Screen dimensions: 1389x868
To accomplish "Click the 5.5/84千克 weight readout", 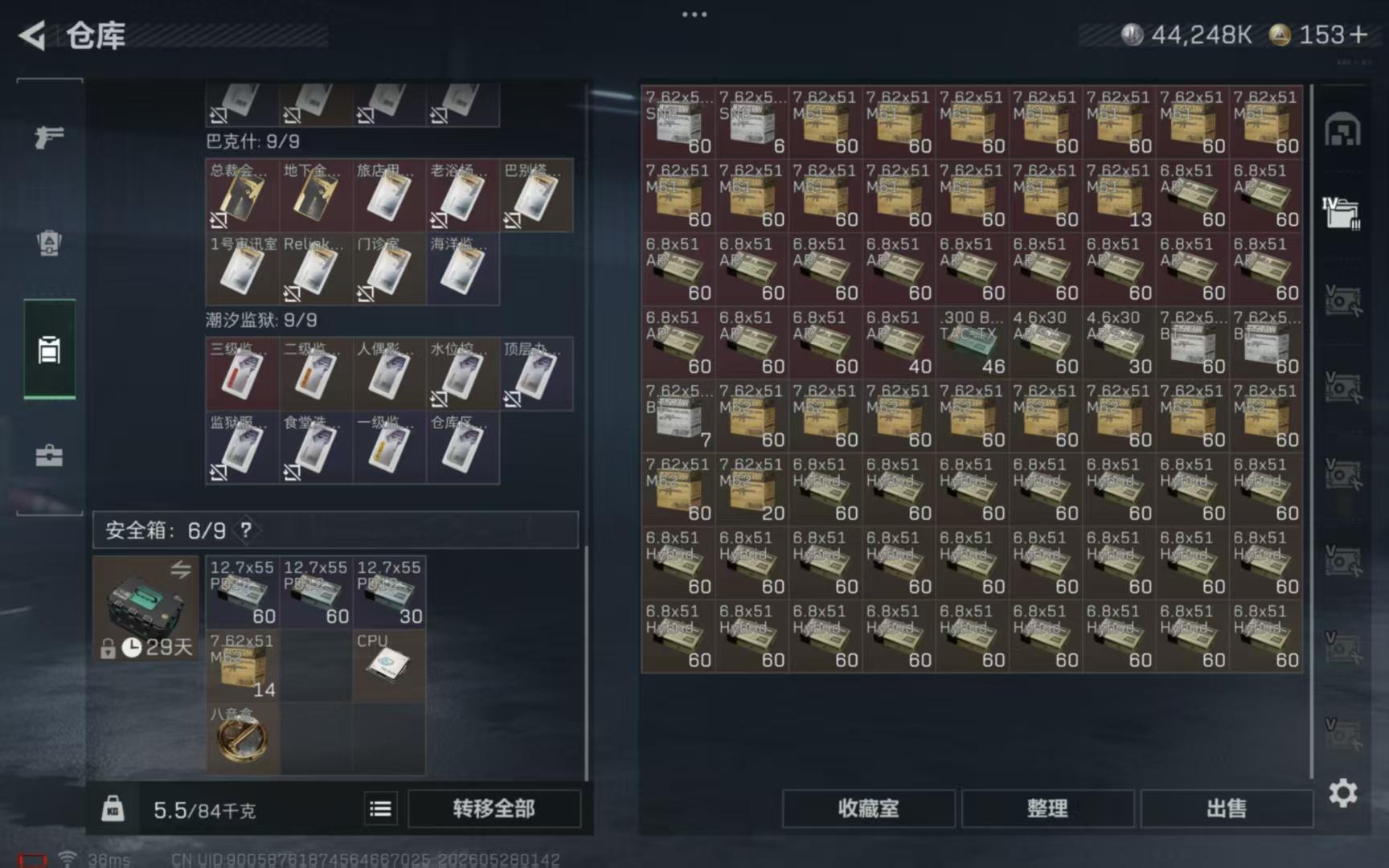I will 205,810.
